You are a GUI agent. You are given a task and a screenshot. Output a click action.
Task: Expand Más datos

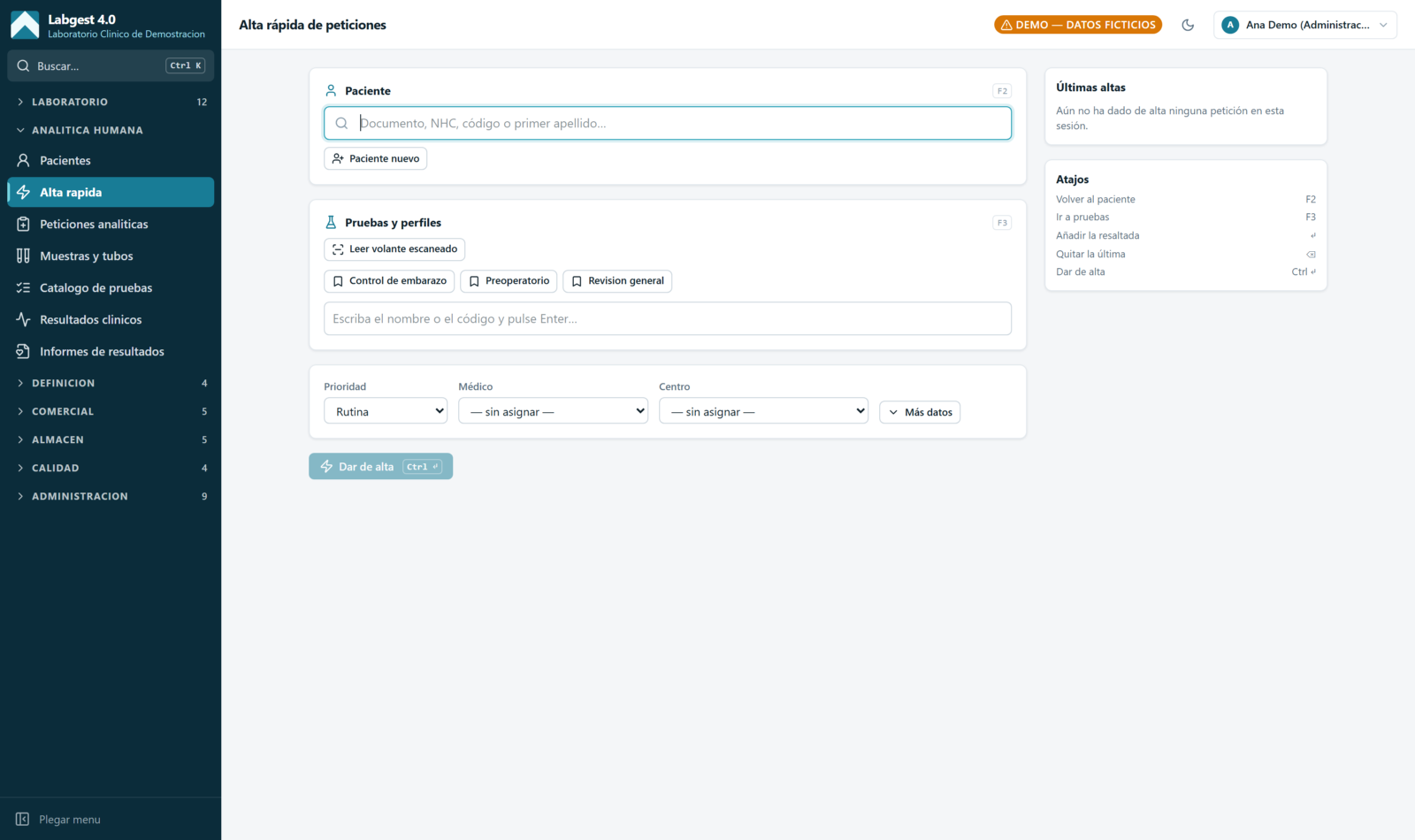coord(920,412)
